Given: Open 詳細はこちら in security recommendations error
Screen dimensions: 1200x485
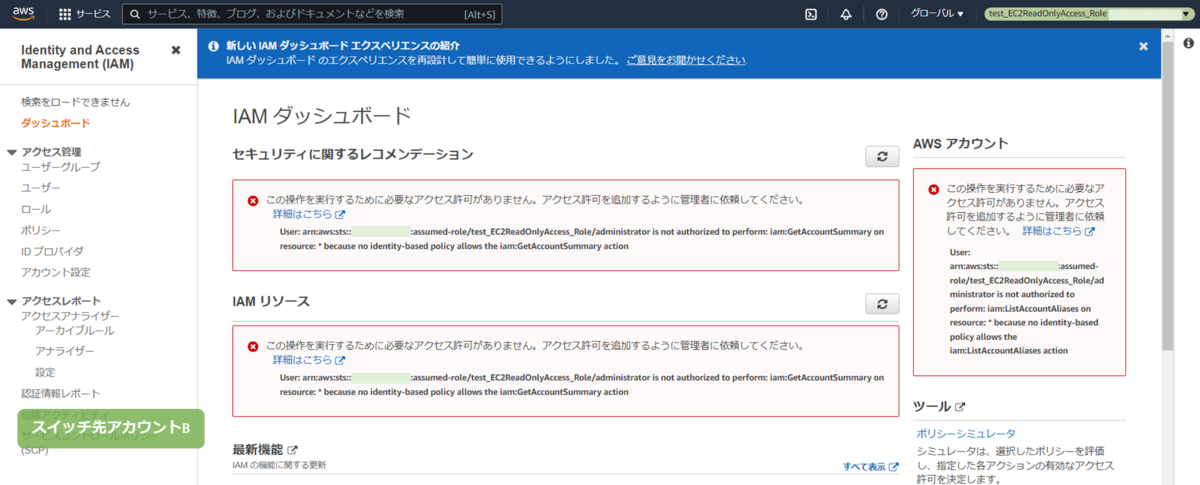Looking at the screenshot, I should [x=309, y=215].
